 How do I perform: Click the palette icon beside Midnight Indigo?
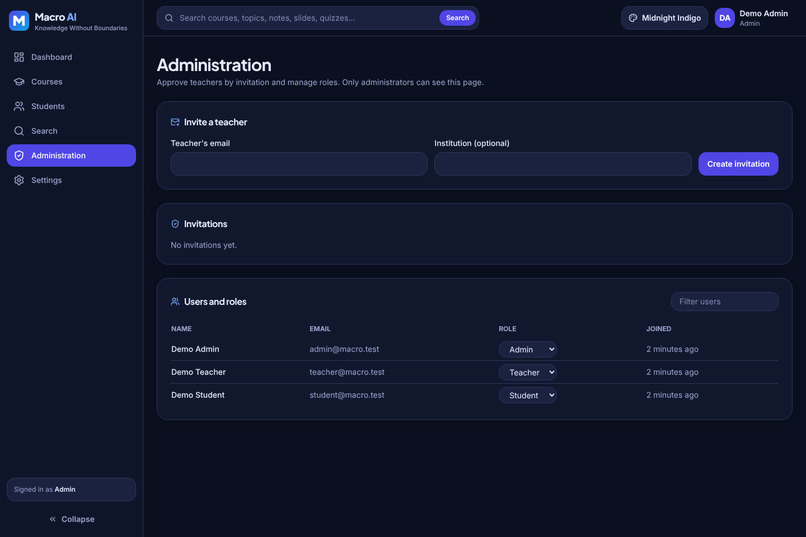633,18
